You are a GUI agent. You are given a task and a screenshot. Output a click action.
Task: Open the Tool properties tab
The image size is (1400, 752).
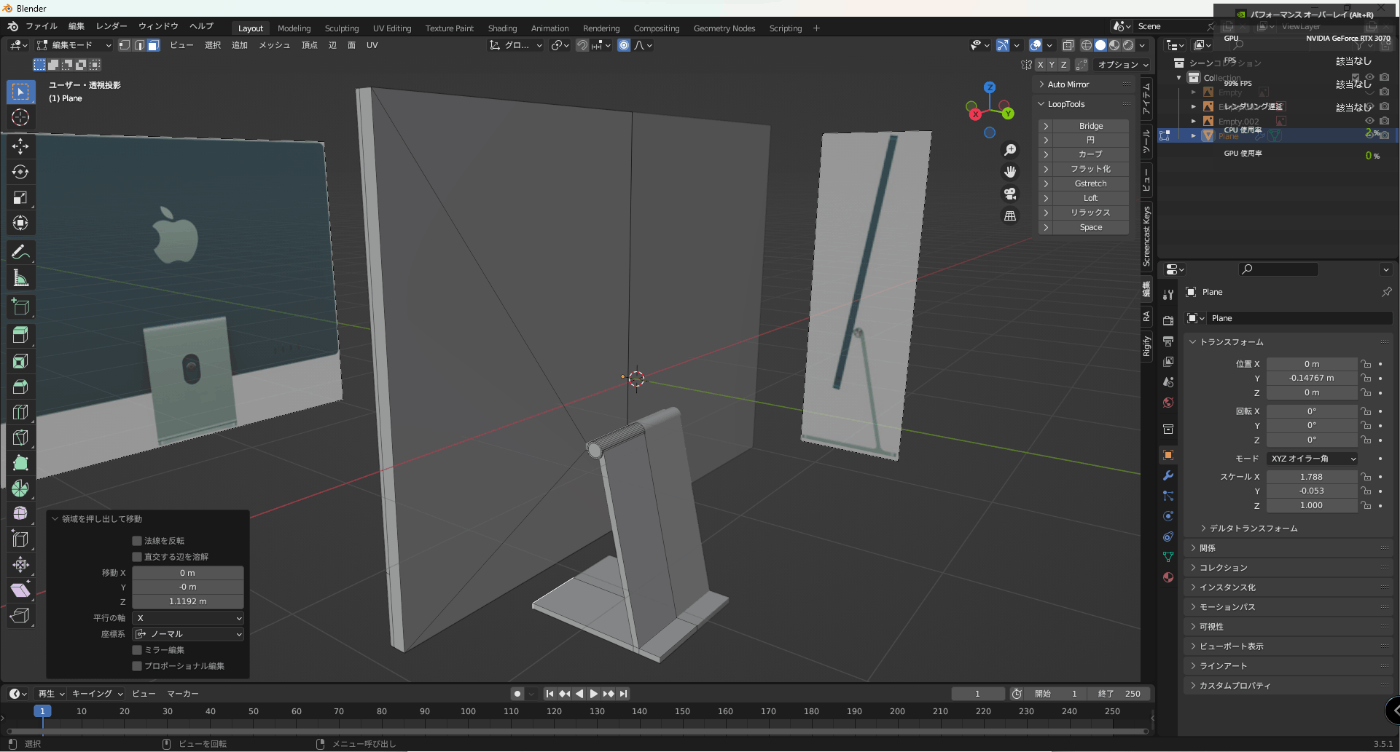pos(1168,295)
